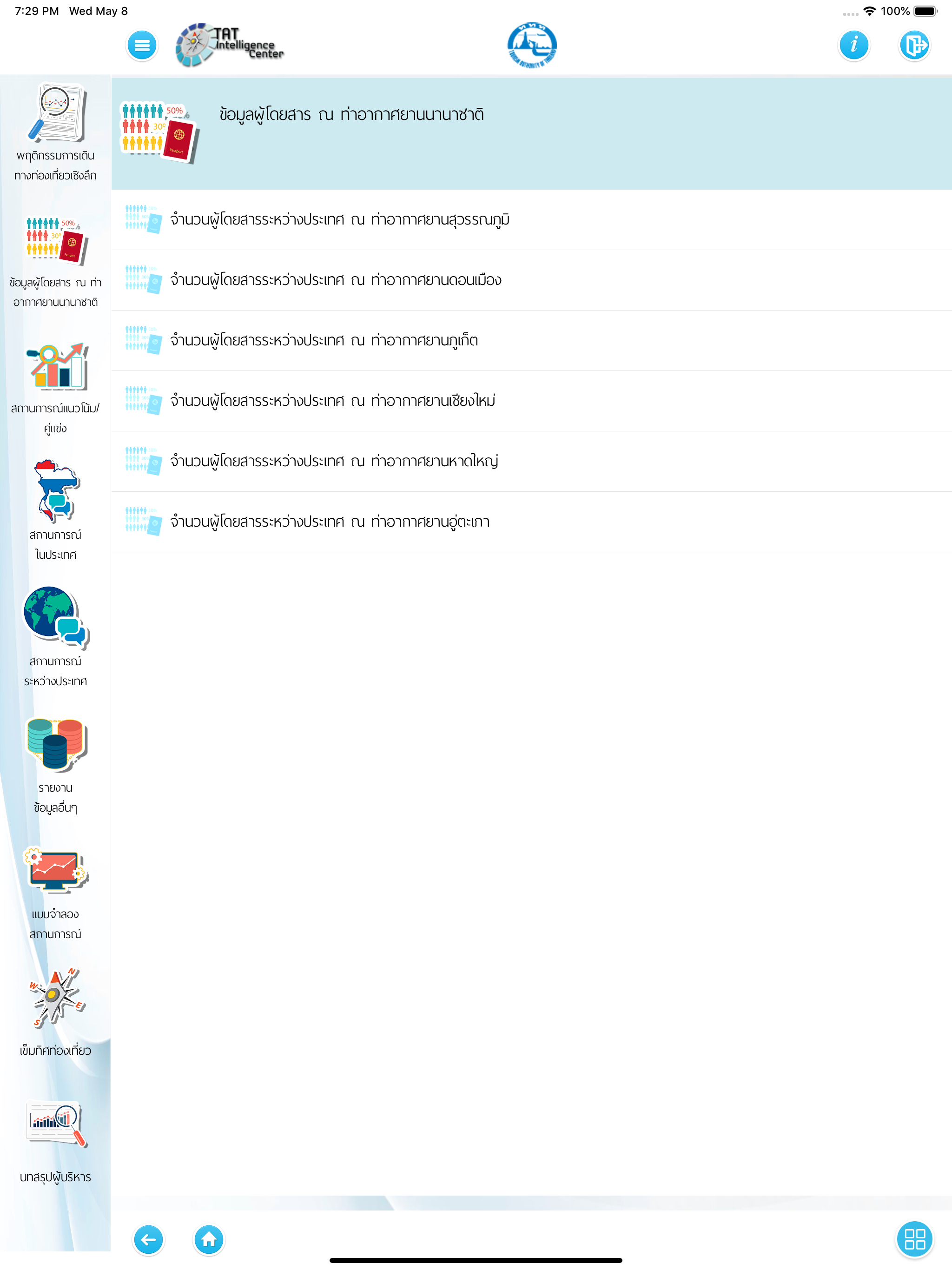Go back with the arrow button
Screen dimensions: 952x1270
point(148,1240)
